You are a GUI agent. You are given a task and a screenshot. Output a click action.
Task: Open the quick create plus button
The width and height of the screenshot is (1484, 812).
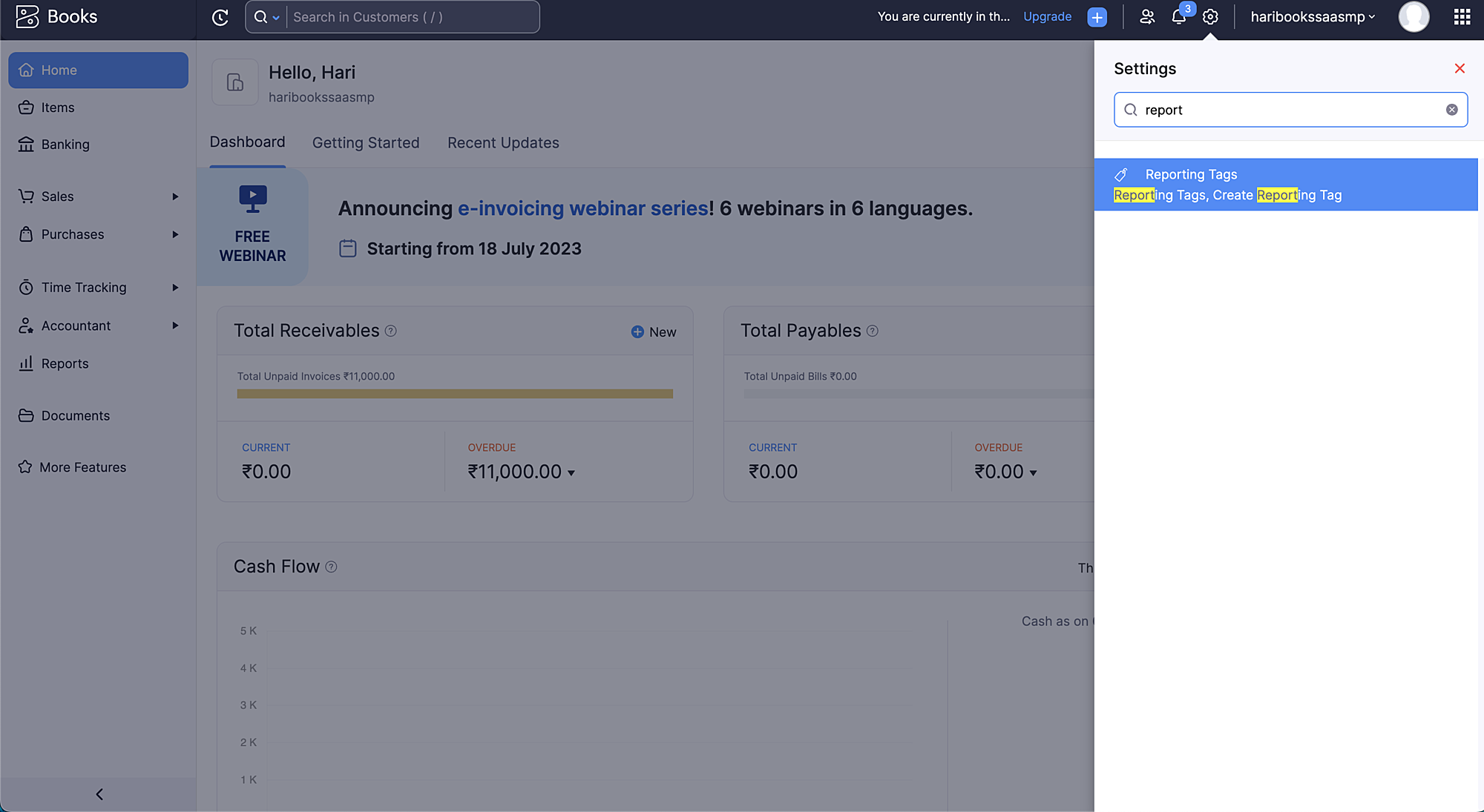pyautogui.click(x=1097, y=17)
